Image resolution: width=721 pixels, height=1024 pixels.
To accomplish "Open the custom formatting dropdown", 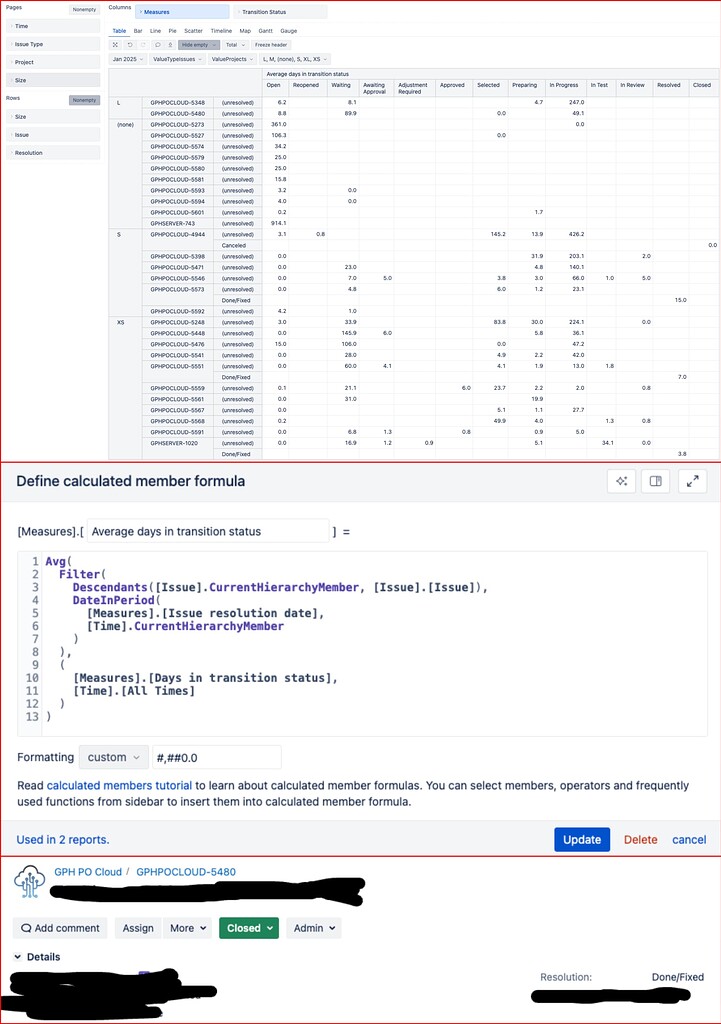I will coord(114,758).
